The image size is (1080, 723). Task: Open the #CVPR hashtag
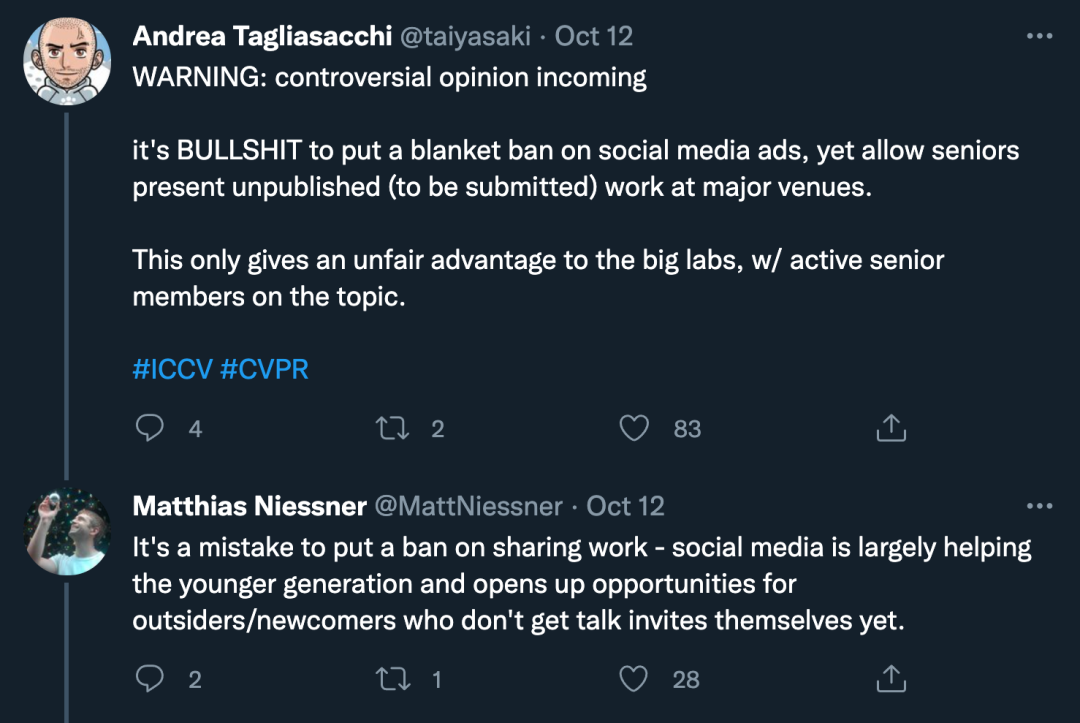(x=264, y=370)
